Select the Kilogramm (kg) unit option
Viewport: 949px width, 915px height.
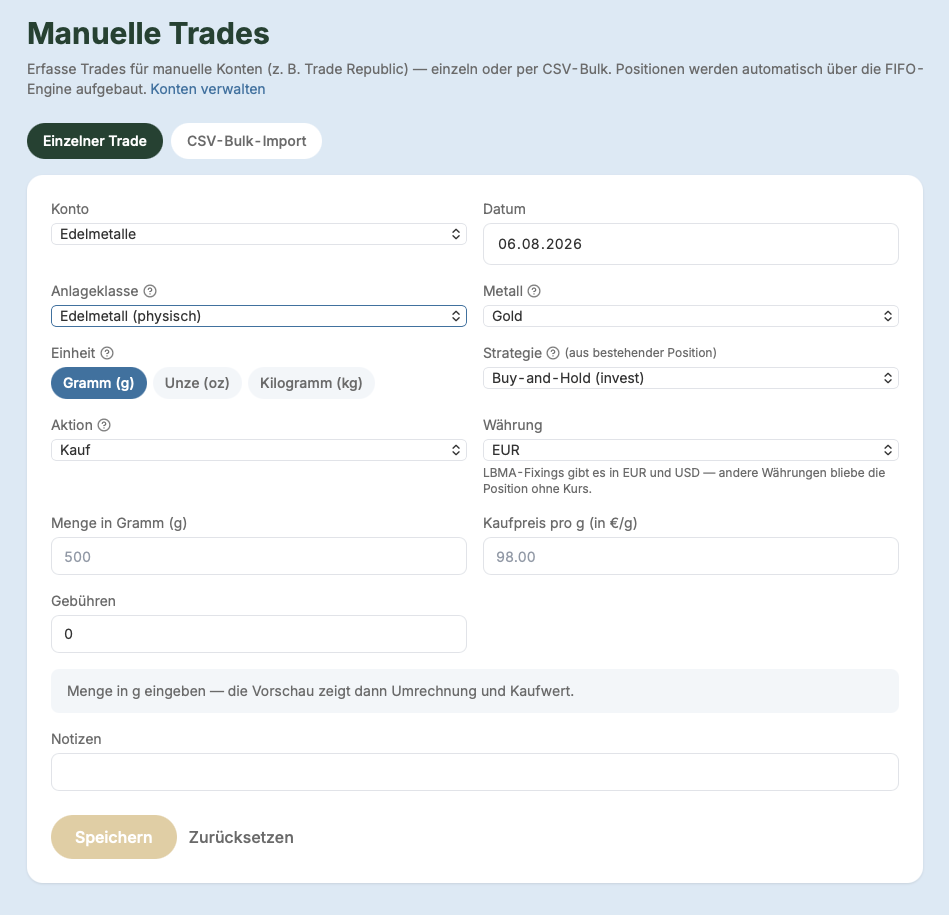311,383
